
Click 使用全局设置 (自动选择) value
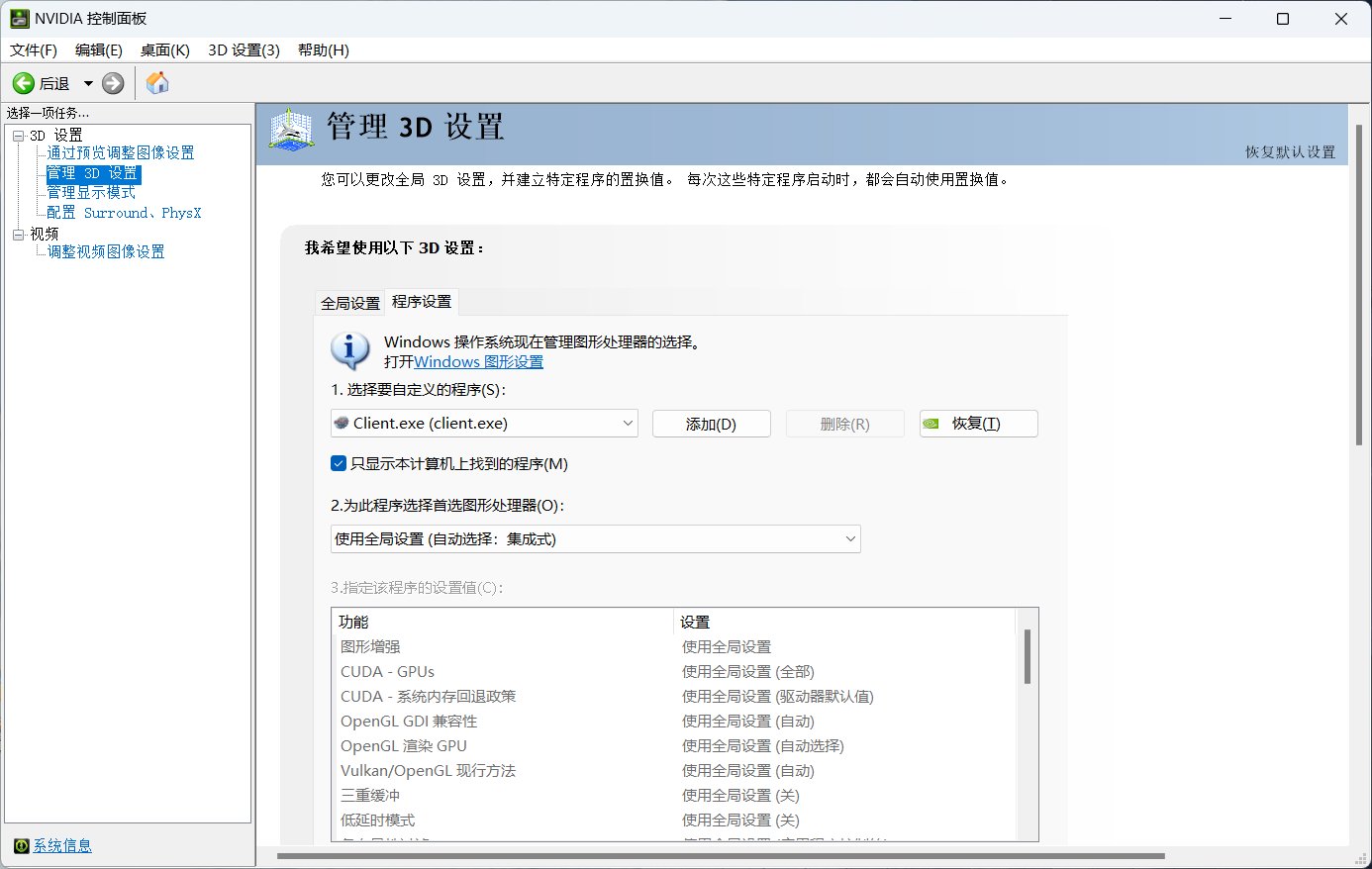point(763,745)
